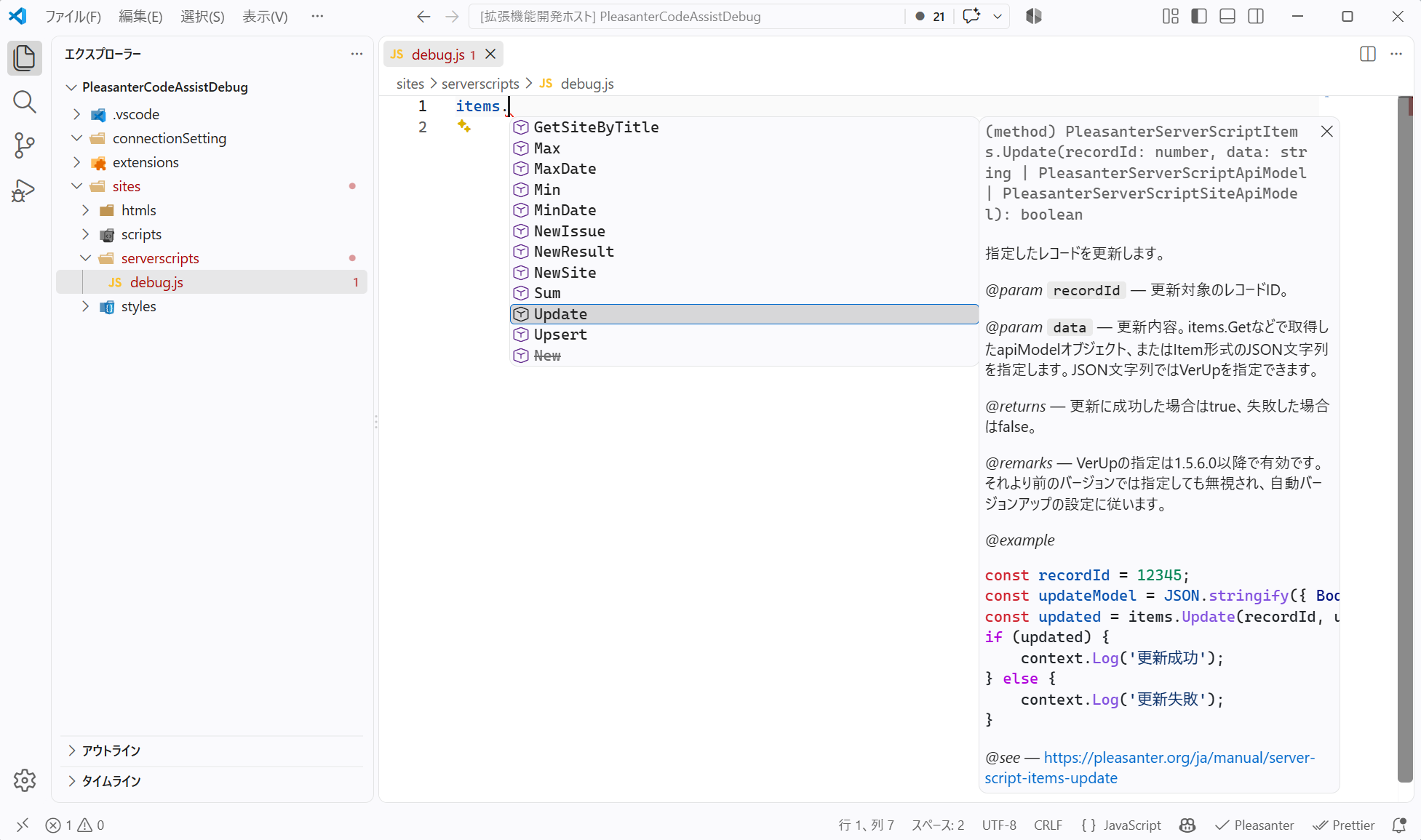Click the serverscripts breadcrumb segment
The height and width of the screenshot is (840, 1421).
tap(480, 84)
